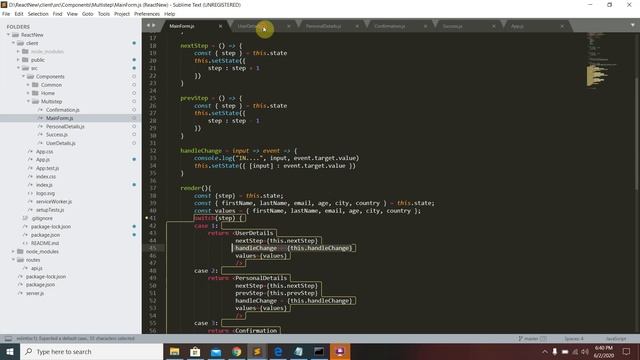This screenshot has width=640, height=360.
Task: Open the Preferences menu
Action: point(147,14)
